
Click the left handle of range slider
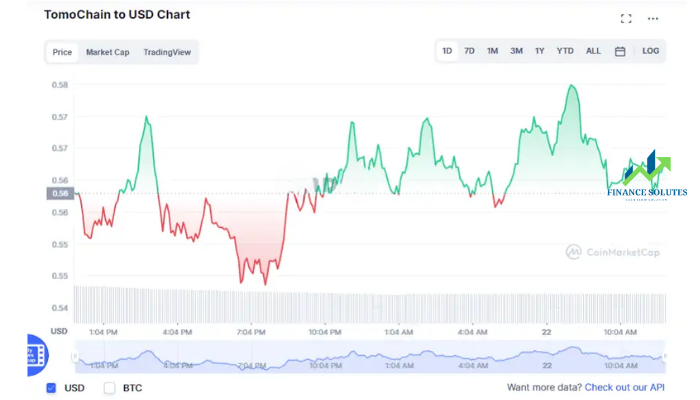point(75,356)
